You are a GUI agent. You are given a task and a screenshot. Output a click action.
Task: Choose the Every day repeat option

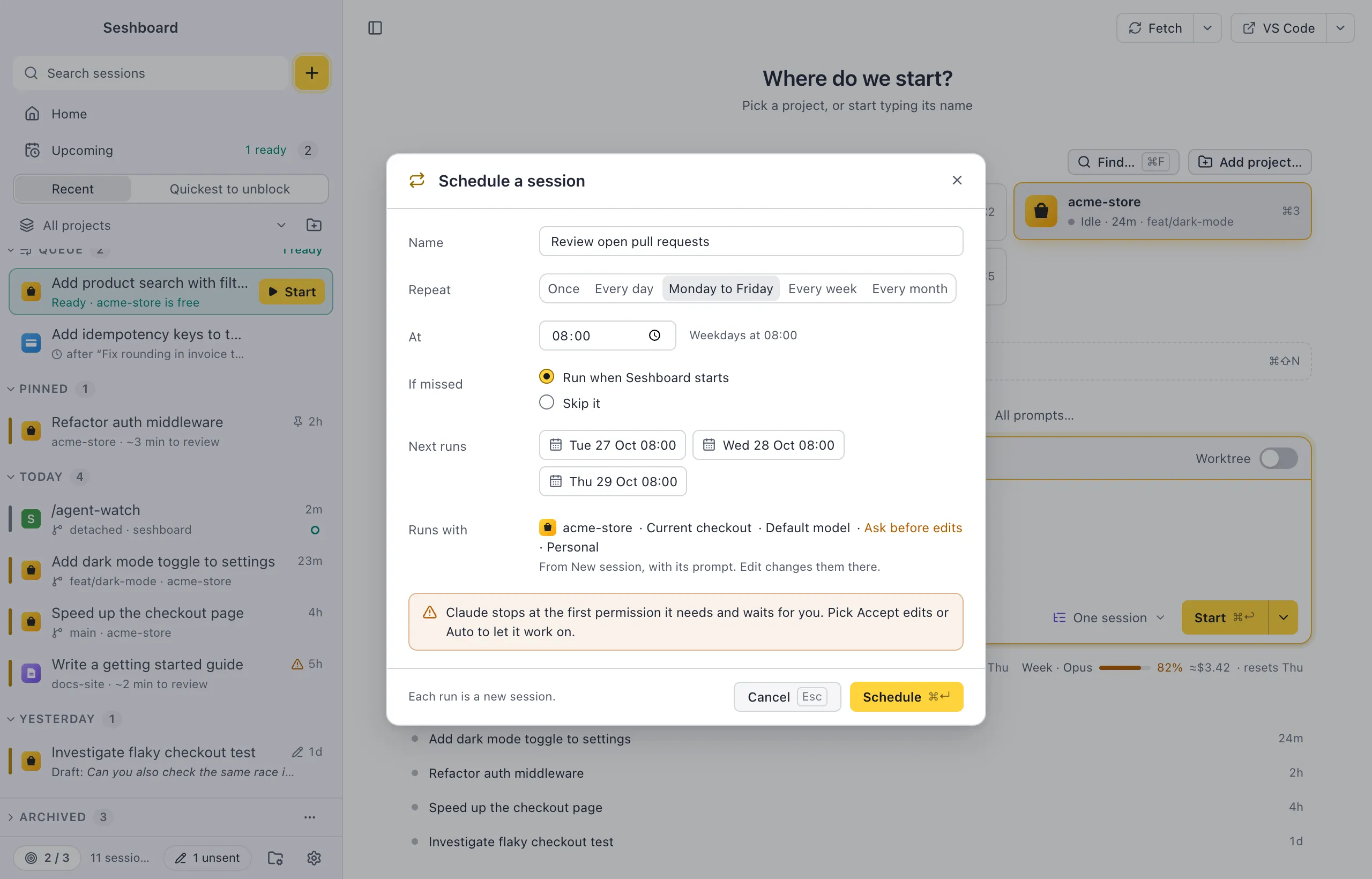(x=624, y=289)
